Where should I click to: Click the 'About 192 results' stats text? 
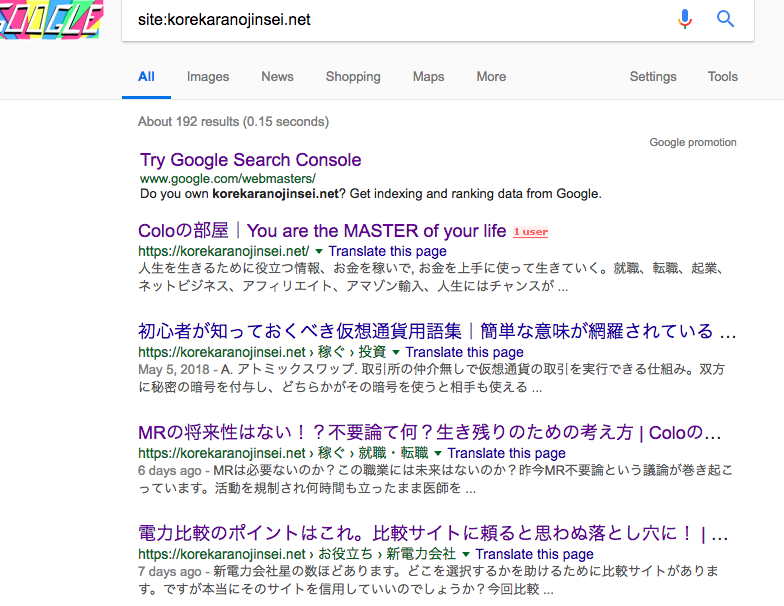234,122
